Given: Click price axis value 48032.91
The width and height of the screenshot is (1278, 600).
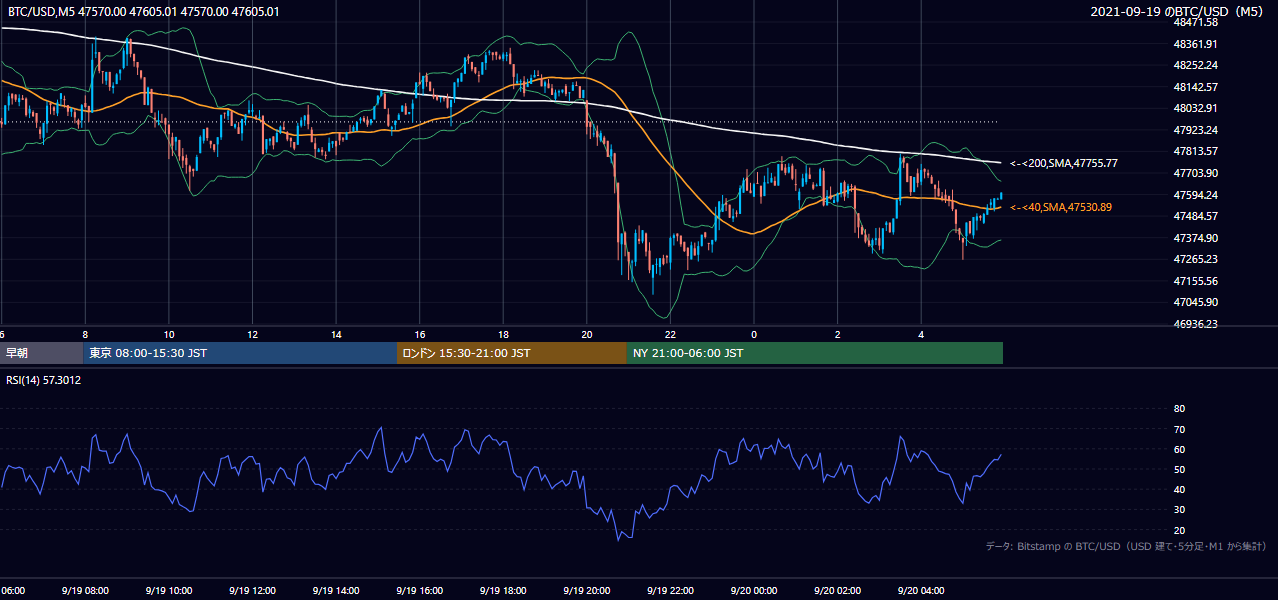Looking at the screenshot, I should click(x=1195, y=108).
